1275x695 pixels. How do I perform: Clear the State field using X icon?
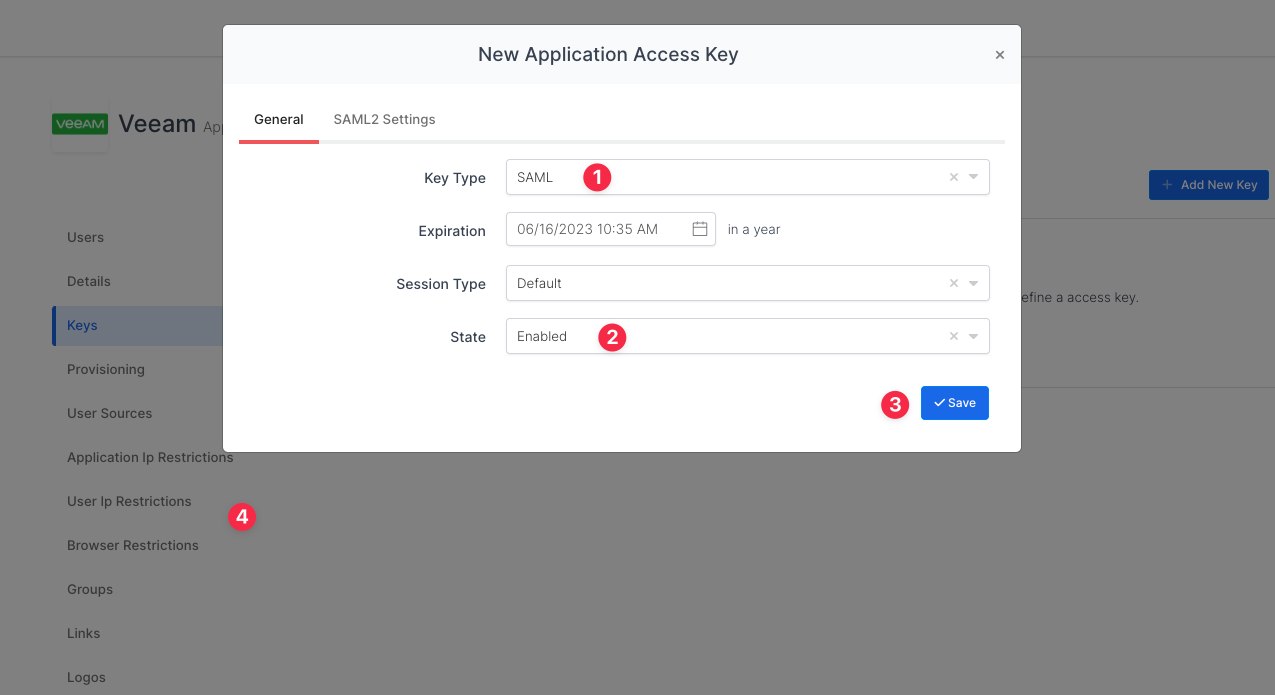pyautogui.click(x=953, y=336)
